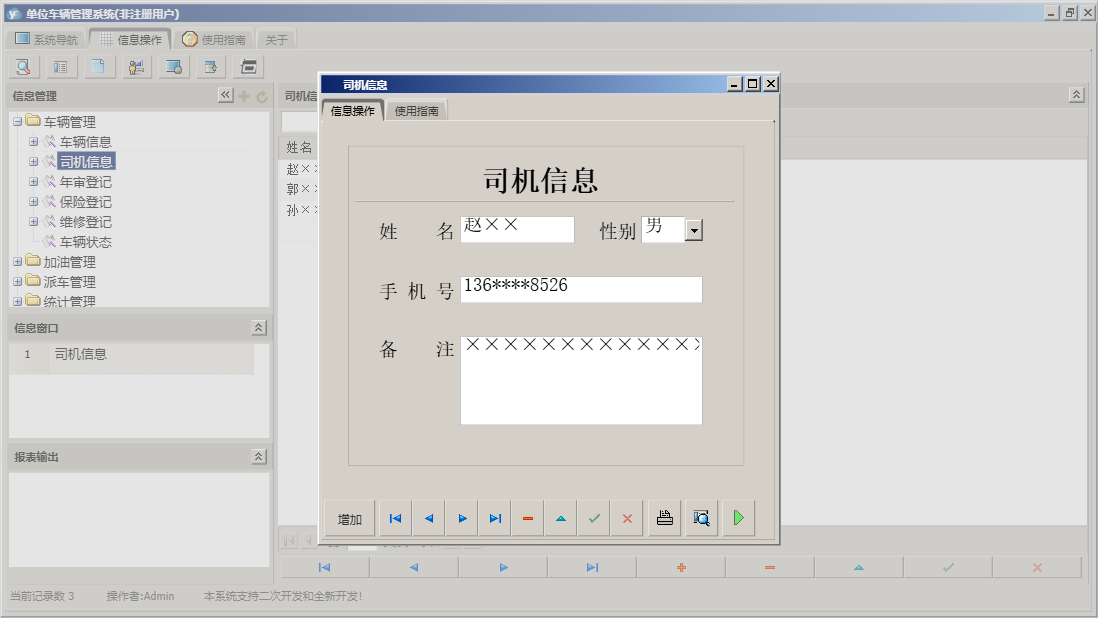Select the 车辆状态 tree item
This screenshot has width=1098, height=618.
[85, 242]
